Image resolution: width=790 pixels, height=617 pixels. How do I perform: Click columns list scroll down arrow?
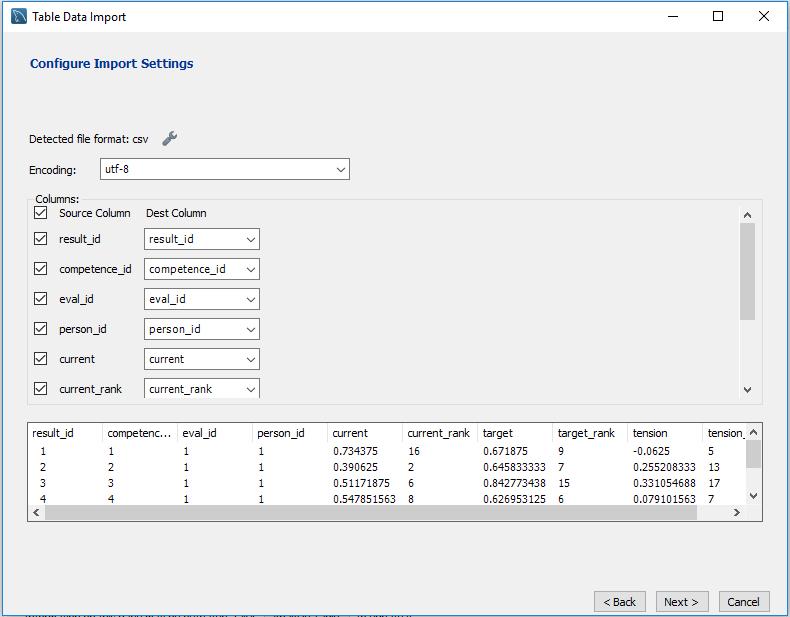coord(747,390)
